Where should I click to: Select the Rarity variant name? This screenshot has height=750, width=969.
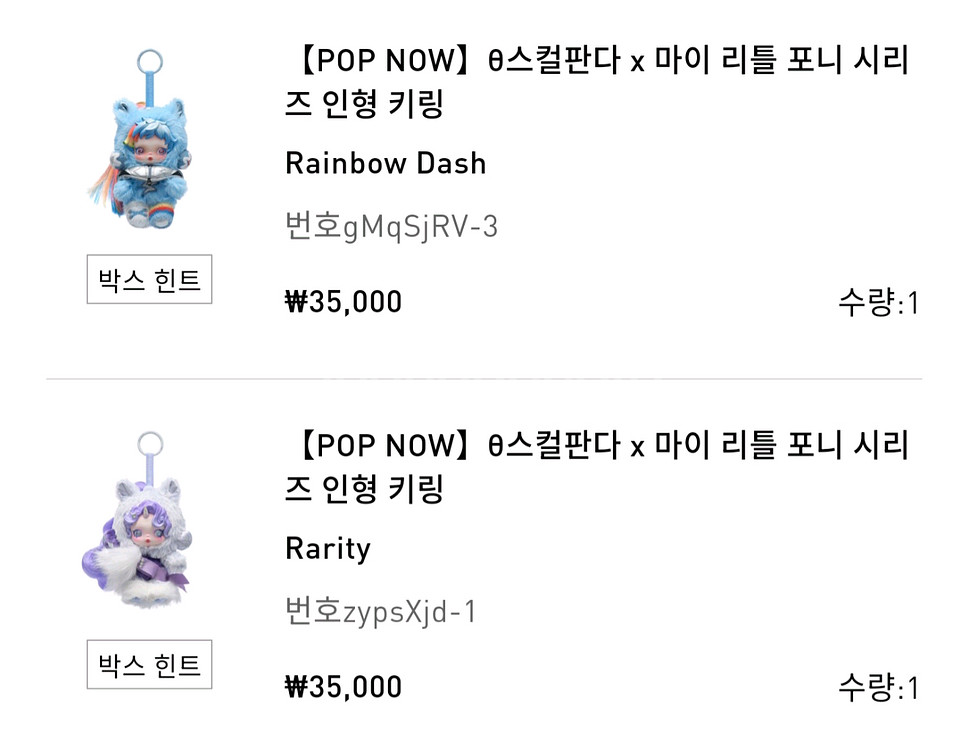click(327, 548)
